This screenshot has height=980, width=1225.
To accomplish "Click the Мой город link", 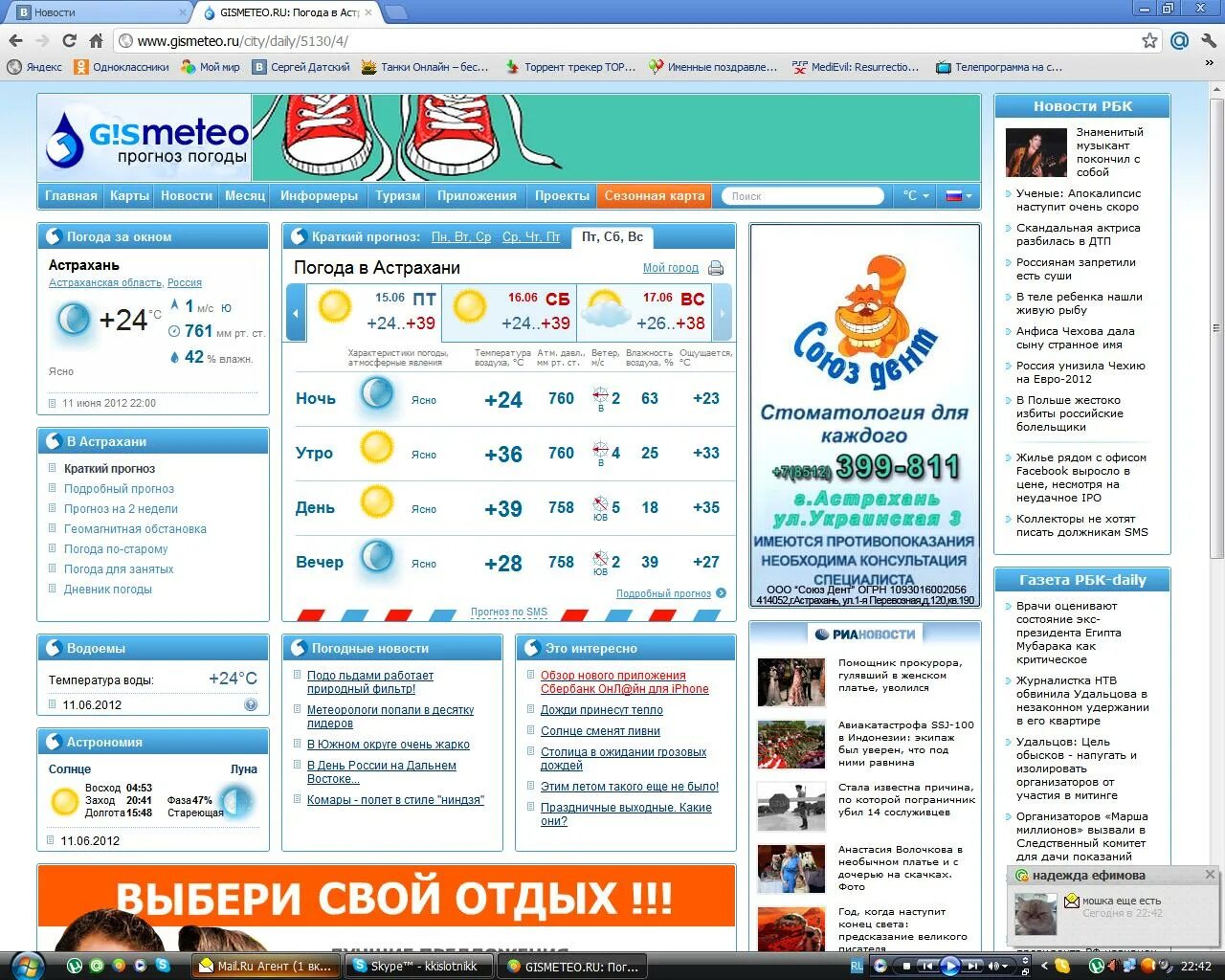I will click(671, 268).
